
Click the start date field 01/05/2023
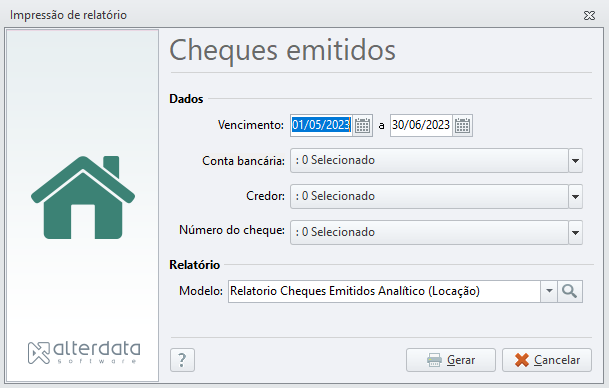point(321,125)
